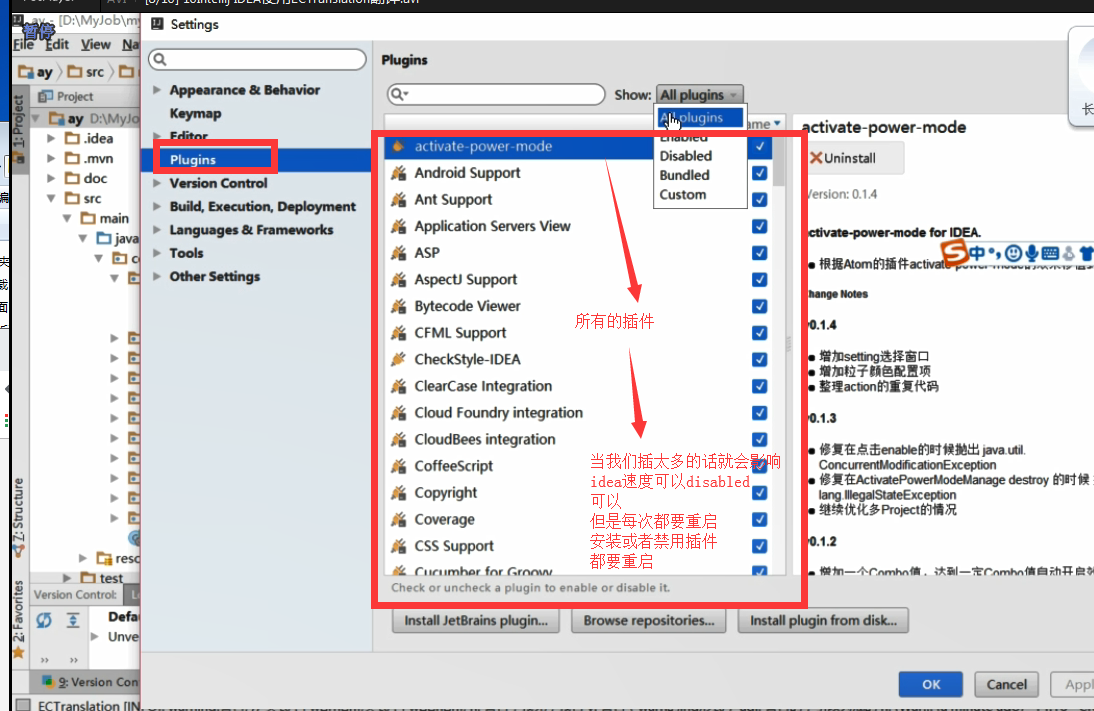Focus the plugins search field
The width and height of the screenshot is (1094, 711).
pos(496,94)
